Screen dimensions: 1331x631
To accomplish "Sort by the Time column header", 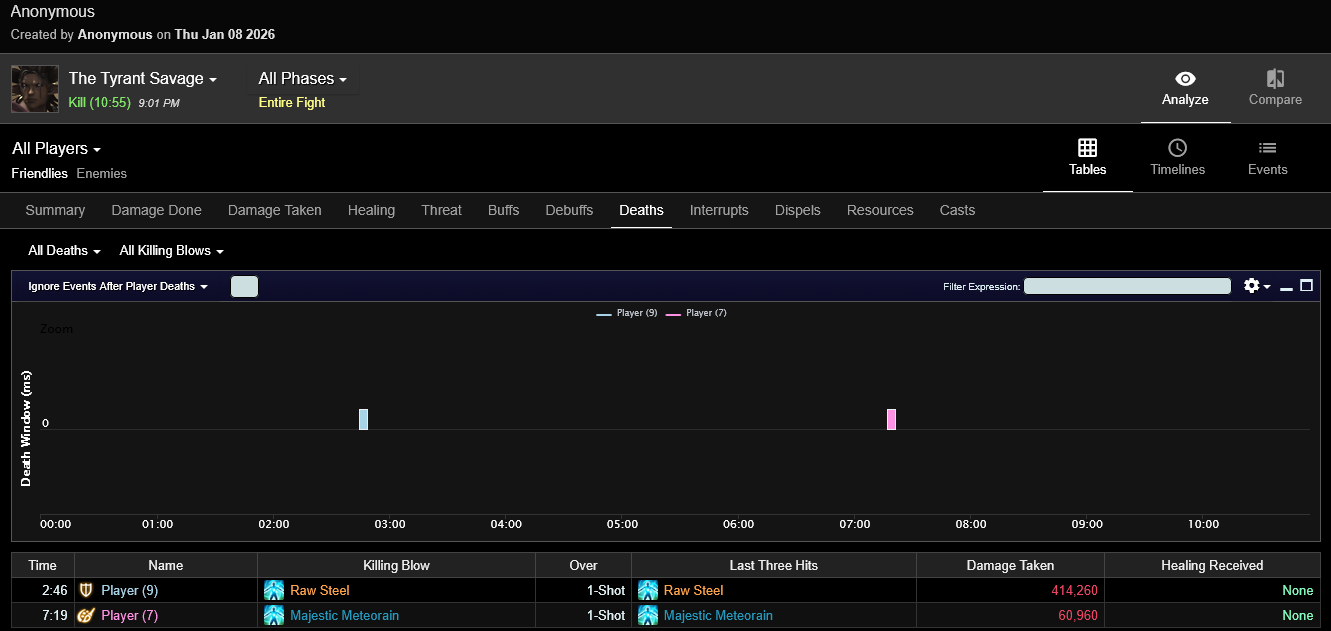I will 43,565.
